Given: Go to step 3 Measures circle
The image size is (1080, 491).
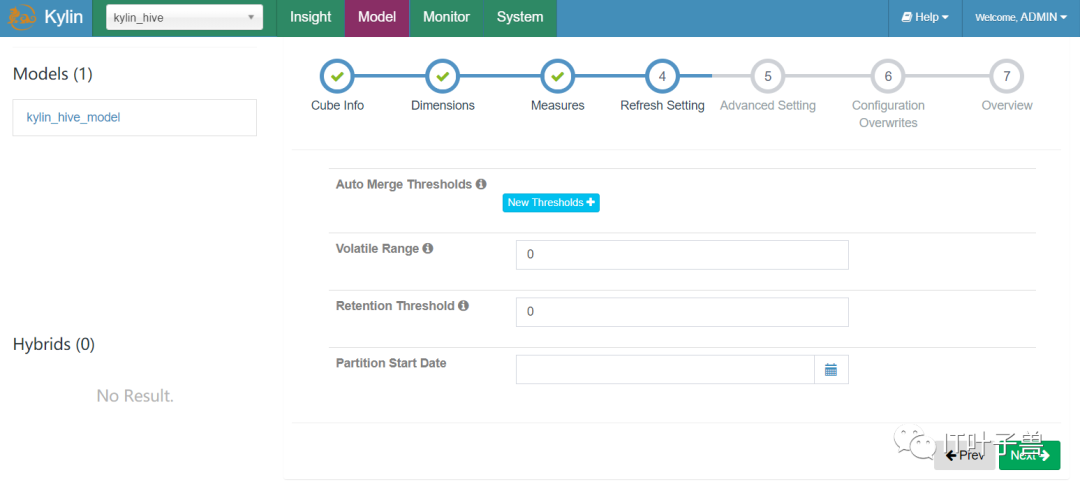Looking at the screenshot, I should (x=558, y=76).
